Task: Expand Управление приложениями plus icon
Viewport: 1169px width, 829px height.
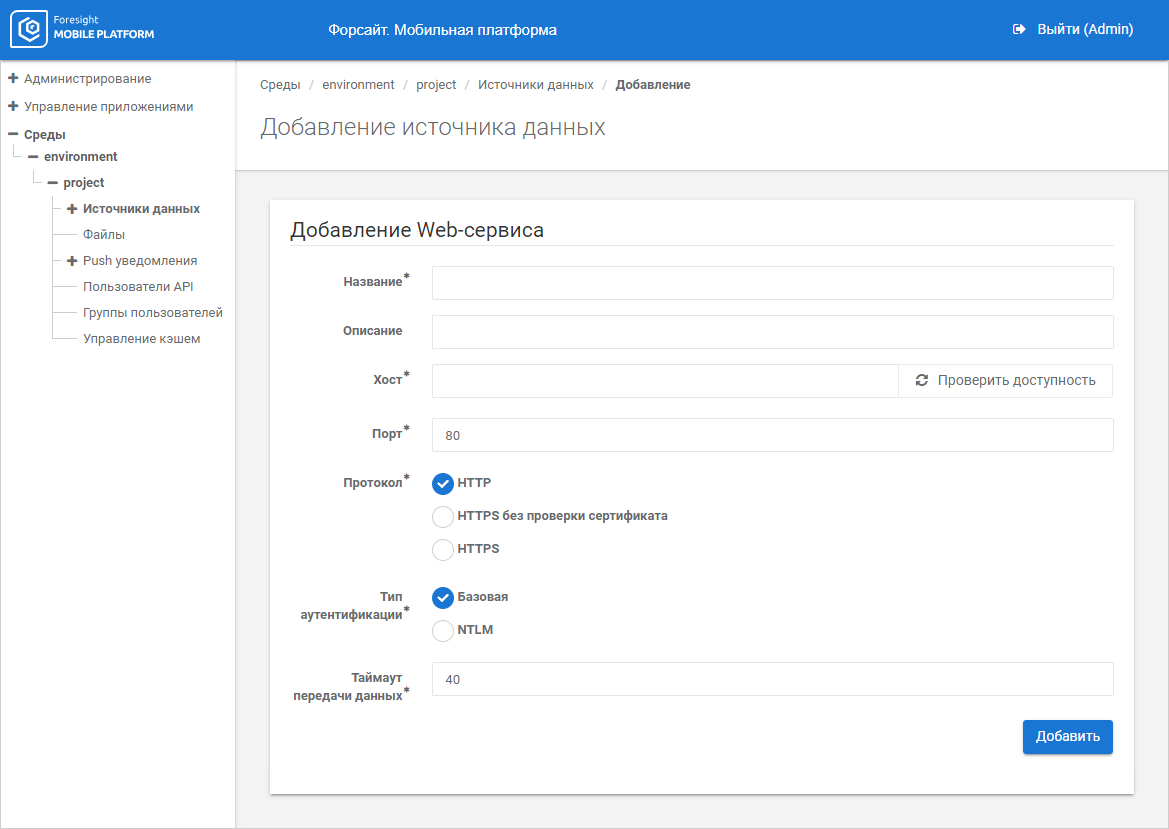Action: tap(13, 106)
